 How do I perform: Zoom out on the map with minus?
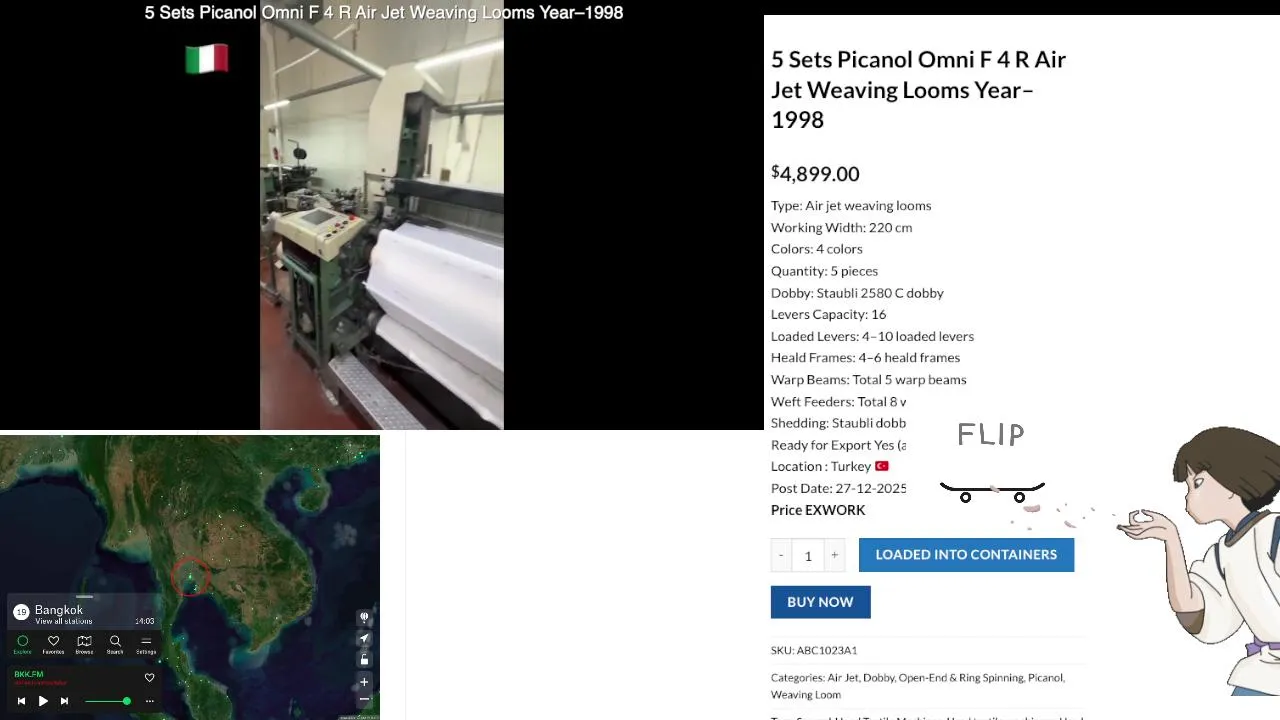point(364,700)
